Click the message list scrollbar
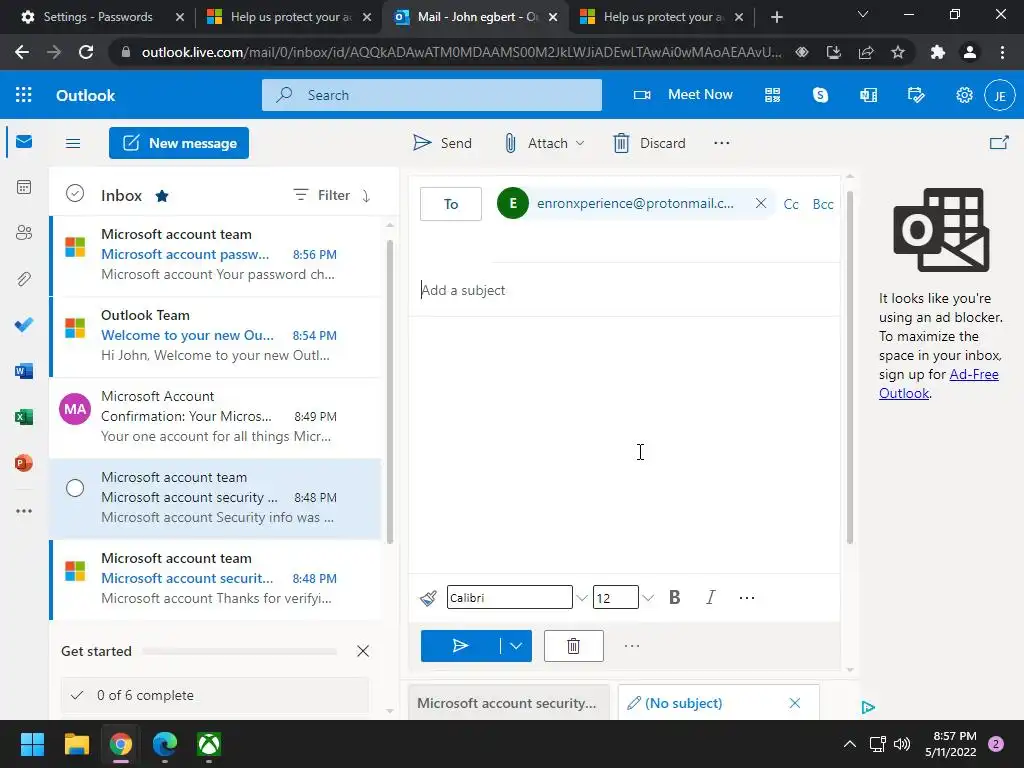1024x768 pixels. (390, 392)
